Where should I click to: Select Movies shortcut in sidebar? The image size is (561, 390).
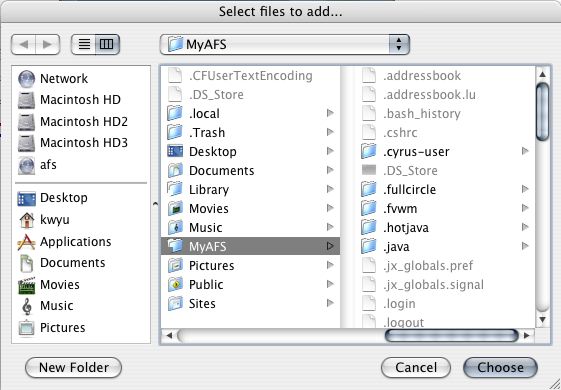[49, 285]
